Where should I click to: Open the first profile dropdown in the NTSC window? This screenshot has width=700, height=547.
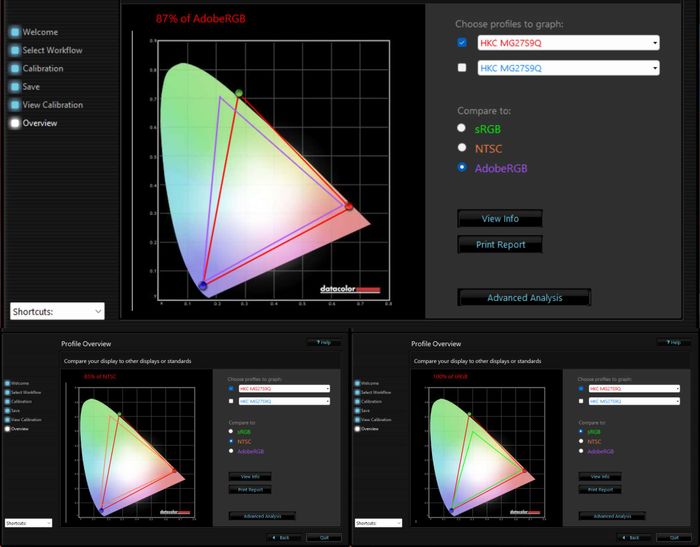click(x=284, y=388)
